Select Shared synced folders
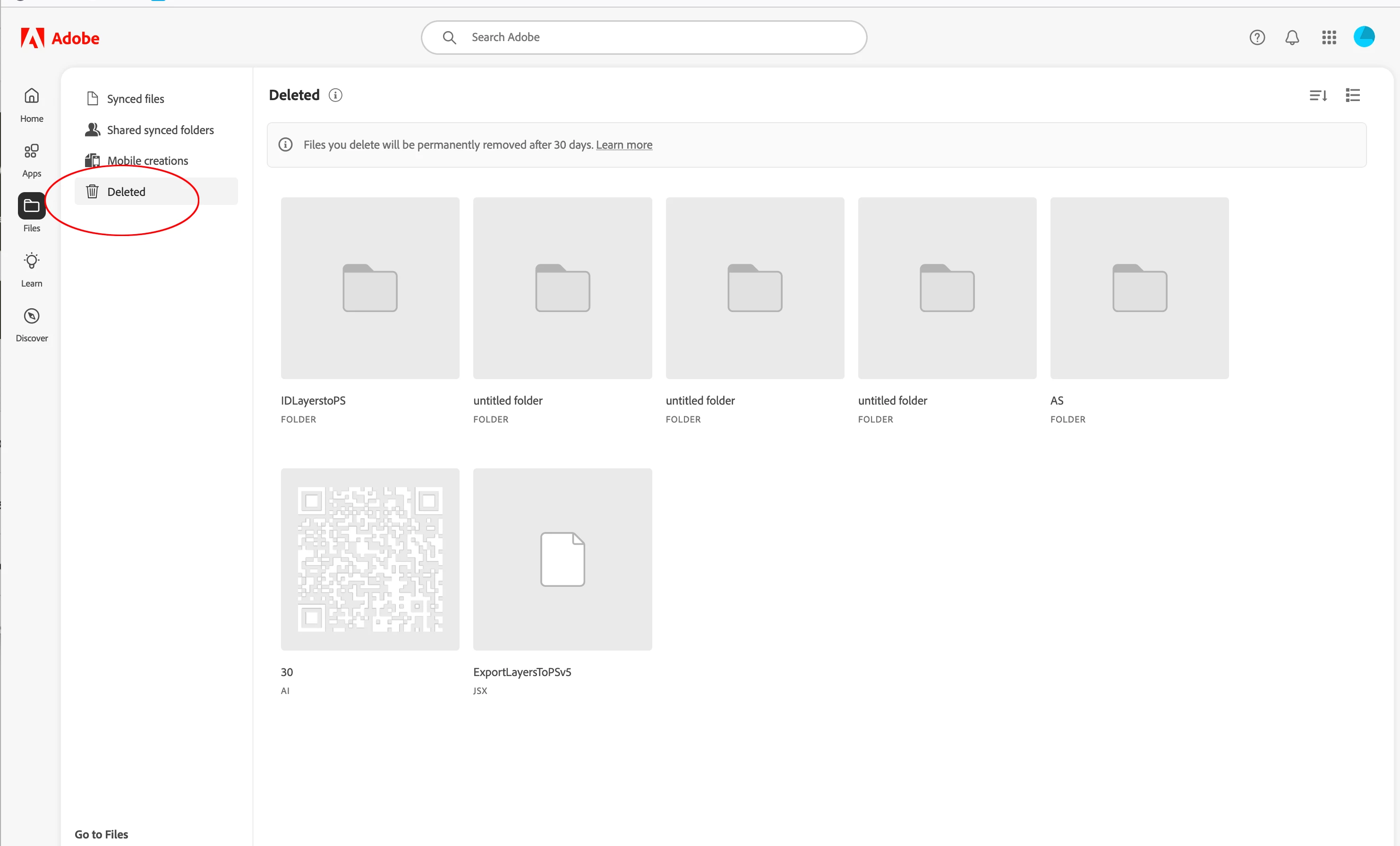Image resolution: width=1400 pixels, height=846 pixels. coord(160,130)
